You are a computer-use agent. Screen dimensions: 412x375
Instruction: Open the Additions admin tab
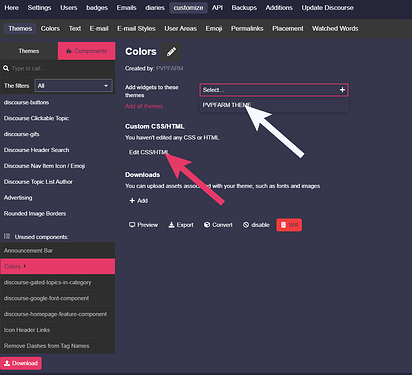coord(279,8)
